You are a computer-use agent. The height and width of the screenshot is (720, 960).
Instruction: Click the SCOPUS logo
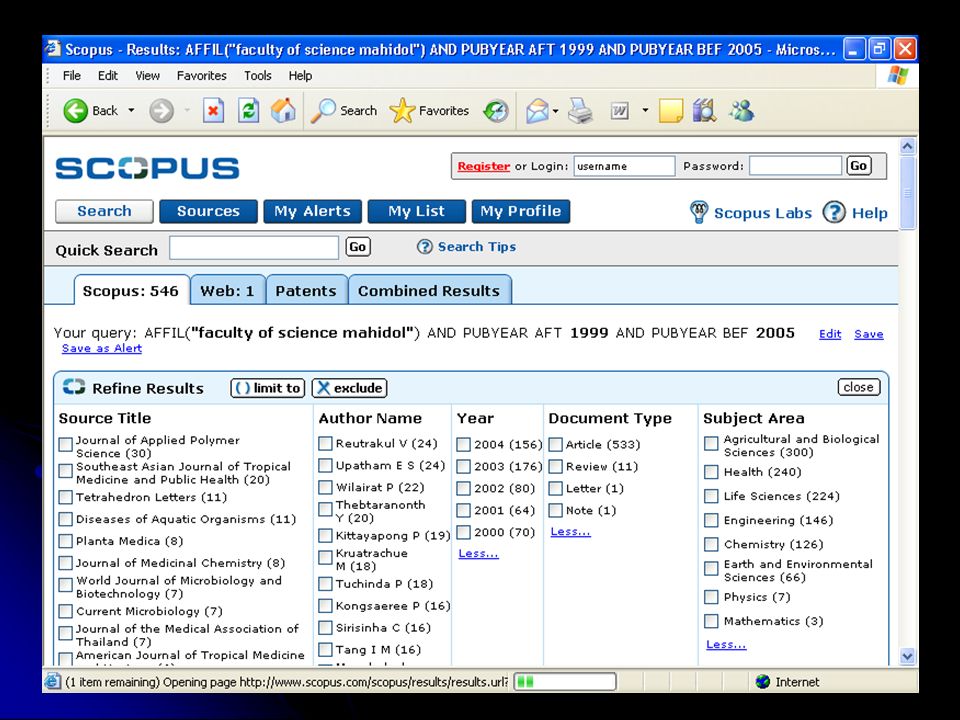click(148, 168)
